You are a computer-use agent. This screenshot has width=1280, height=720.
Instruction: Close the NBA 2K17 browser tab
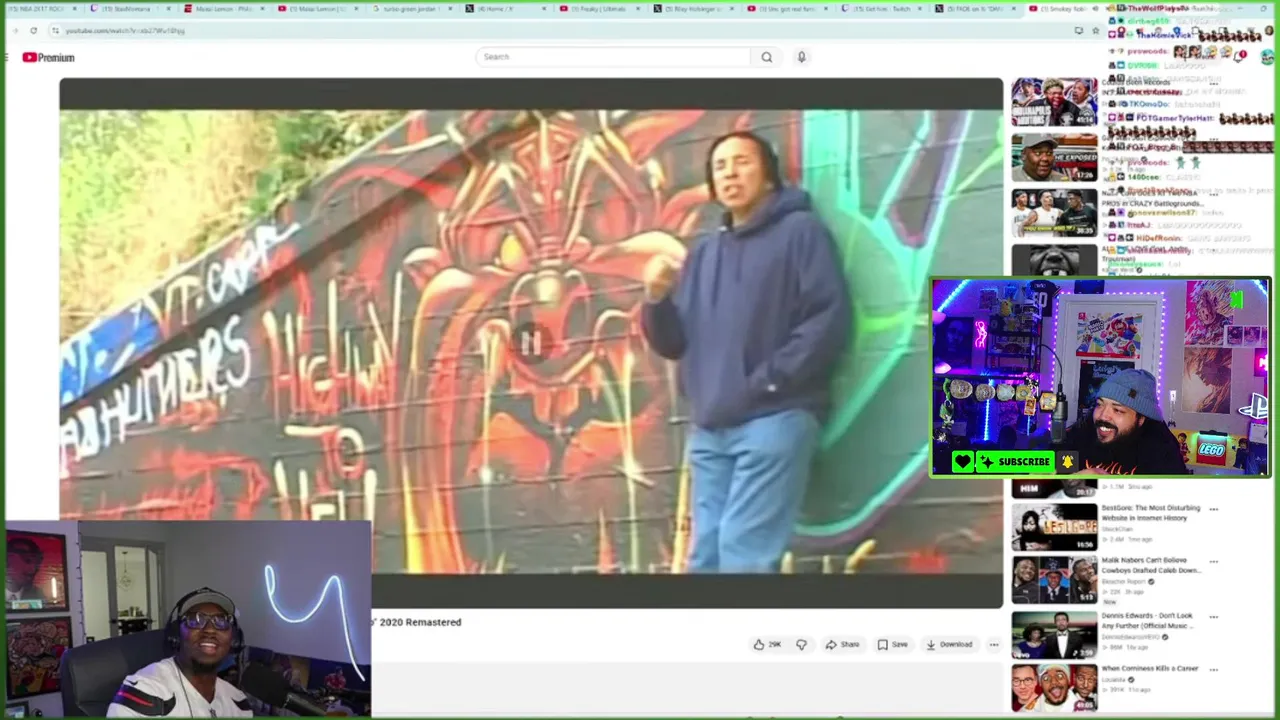pyautogui.click(x=73, y=9)
